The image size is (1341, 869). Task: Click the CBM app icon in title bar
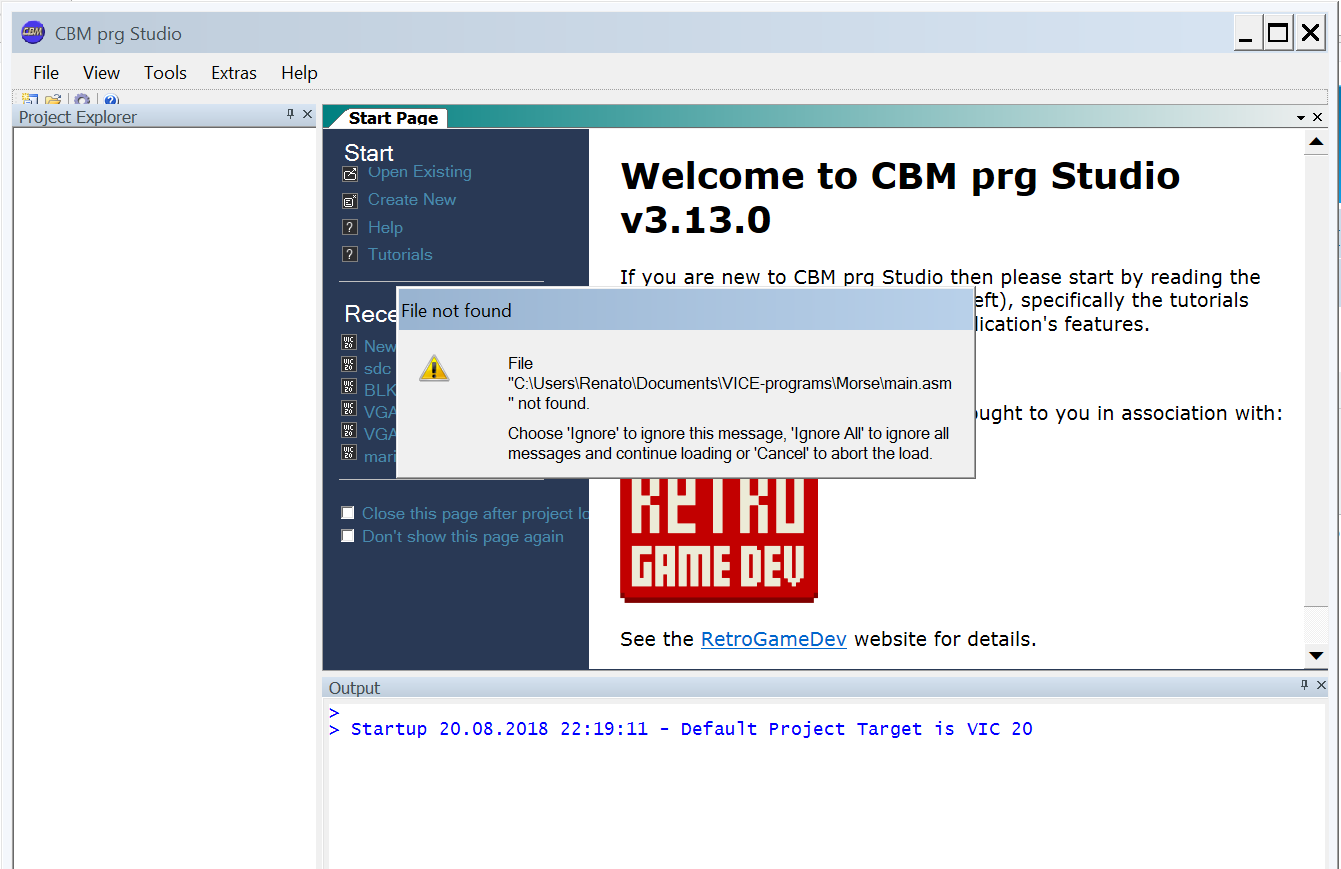pyautogui.click(x=33, y=33)
